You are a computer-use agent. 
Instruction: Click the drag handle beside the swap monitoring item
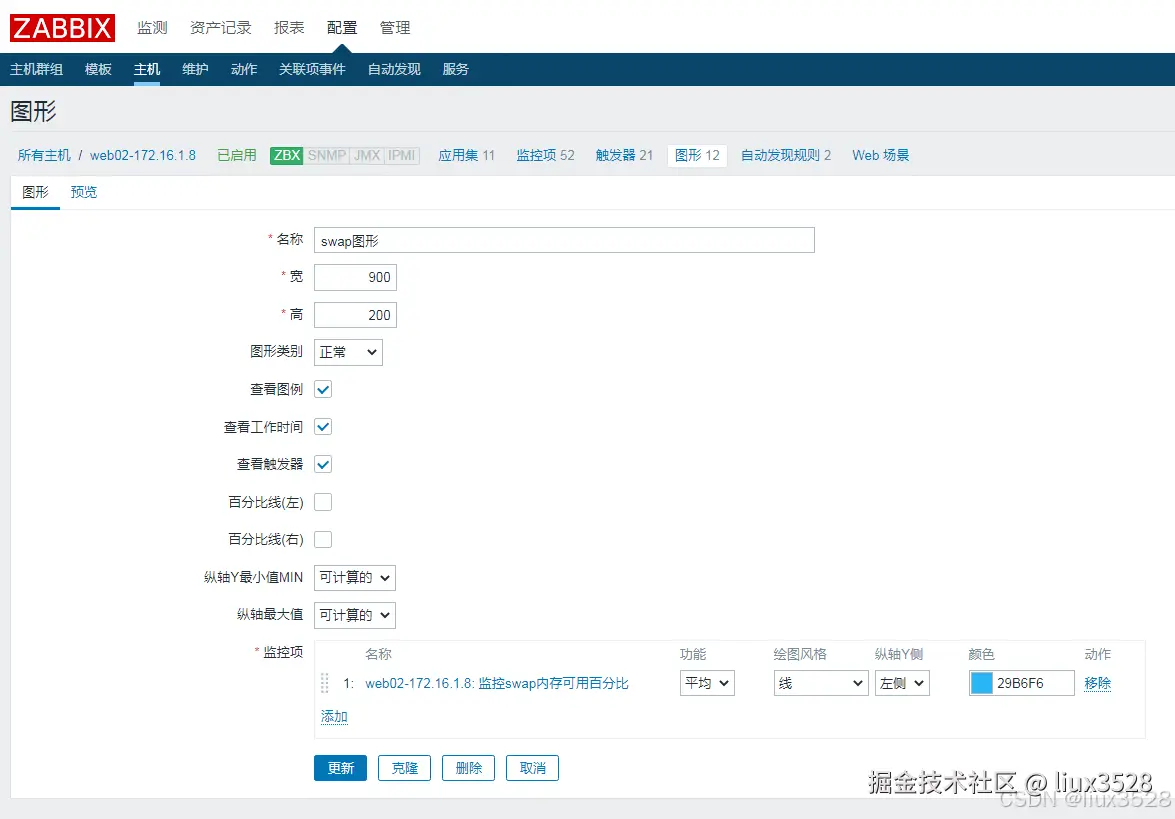click(324, 683)
